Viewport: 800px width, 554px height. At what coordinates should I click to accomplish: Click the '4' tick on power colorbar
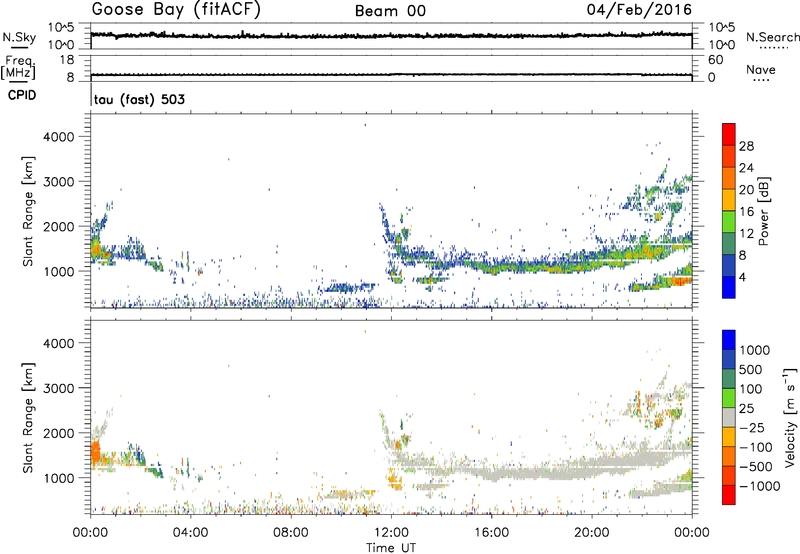(742, 277)
